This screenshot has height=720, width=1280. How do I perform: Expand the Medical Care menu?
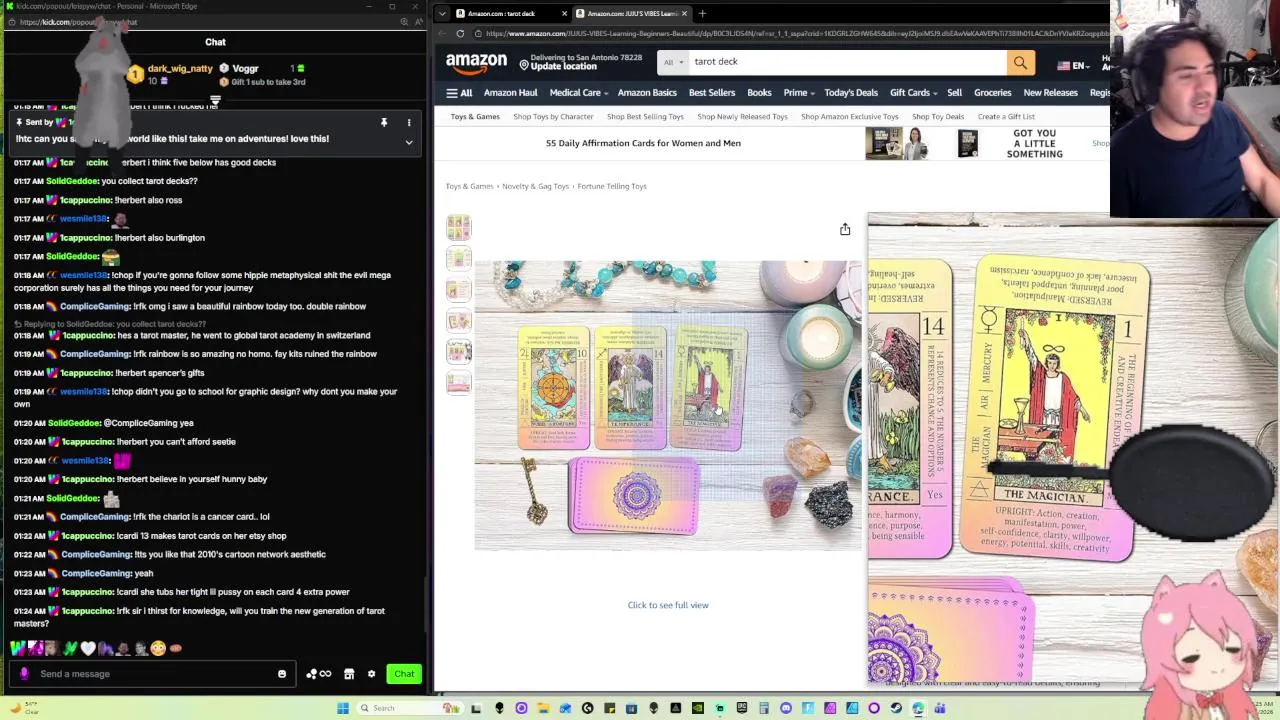pyautogui.click(x=579, y=93)
